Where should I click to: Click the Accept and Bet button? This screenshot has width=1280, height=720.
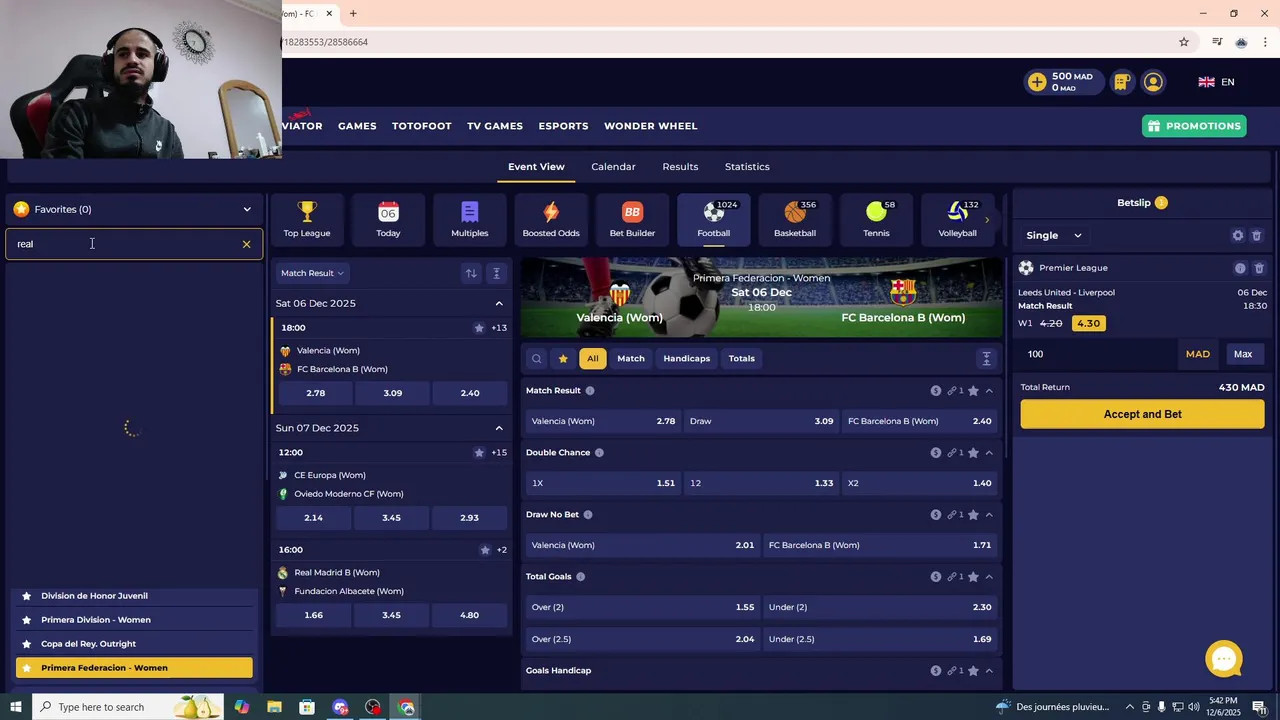[x=1142, y=414]
